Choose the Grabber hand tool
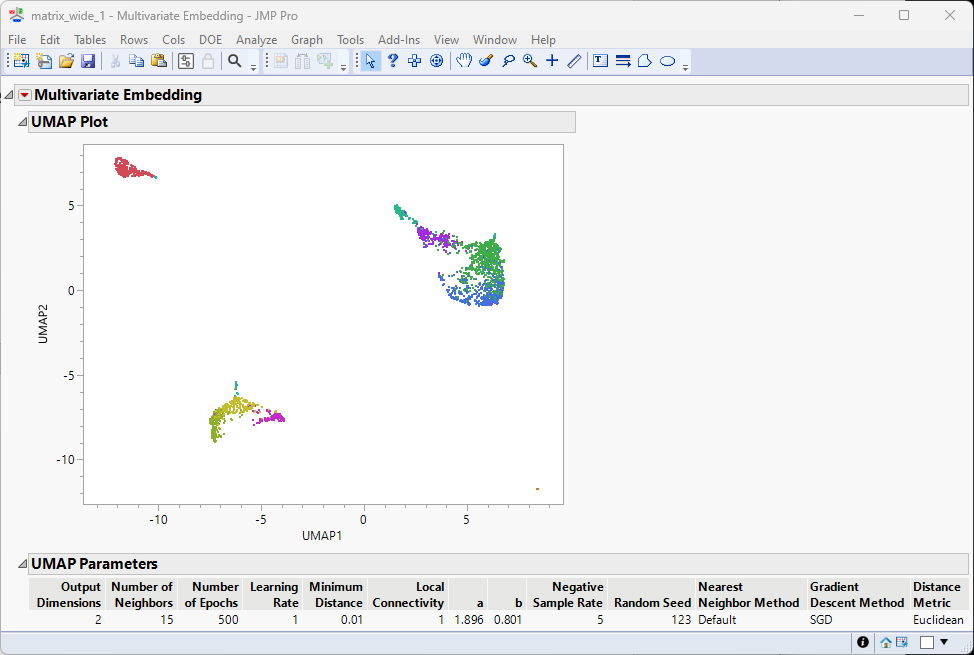 pyautogui.click(x=464, y=61)
